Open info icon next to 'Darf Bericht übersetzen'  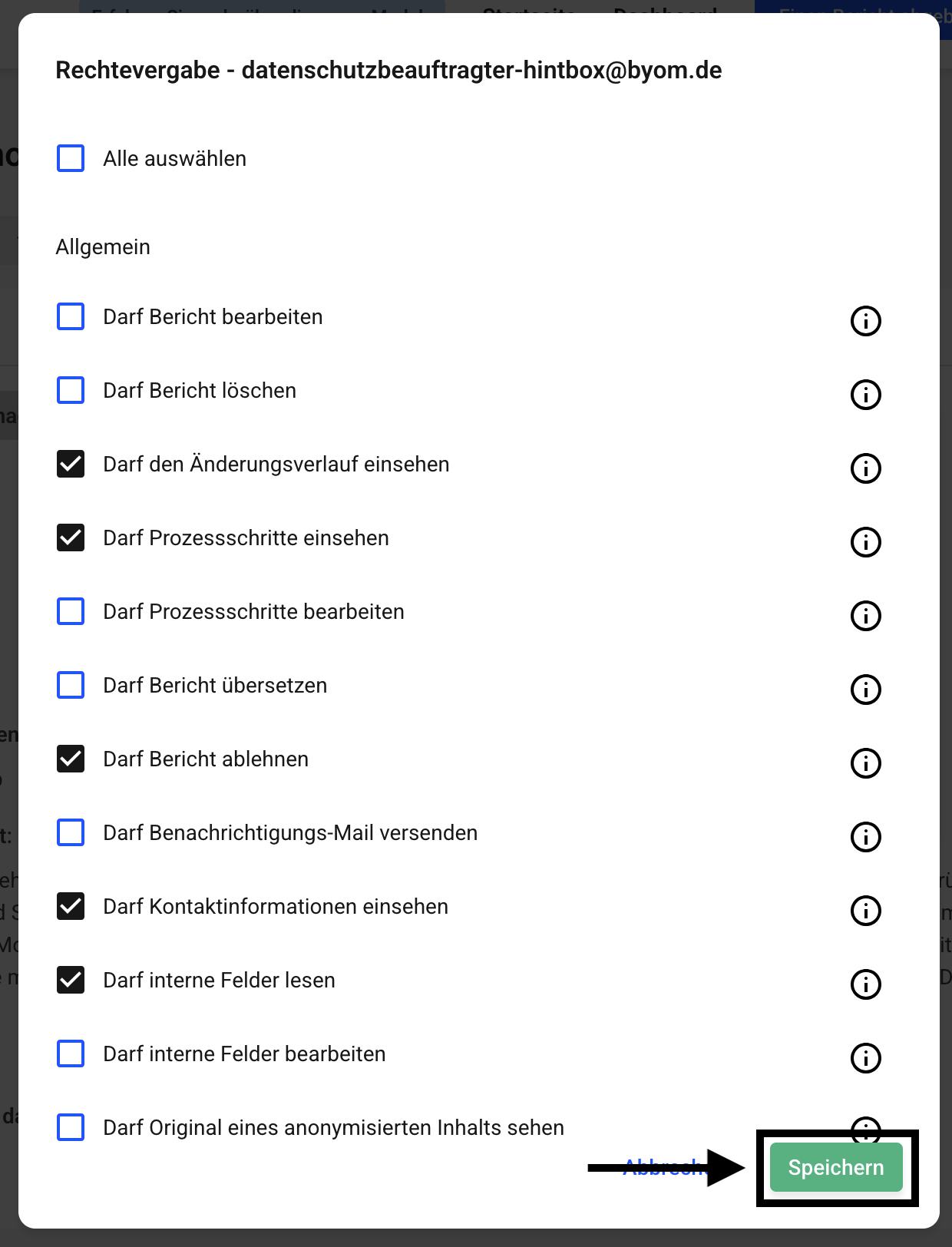tap(865, 690)
